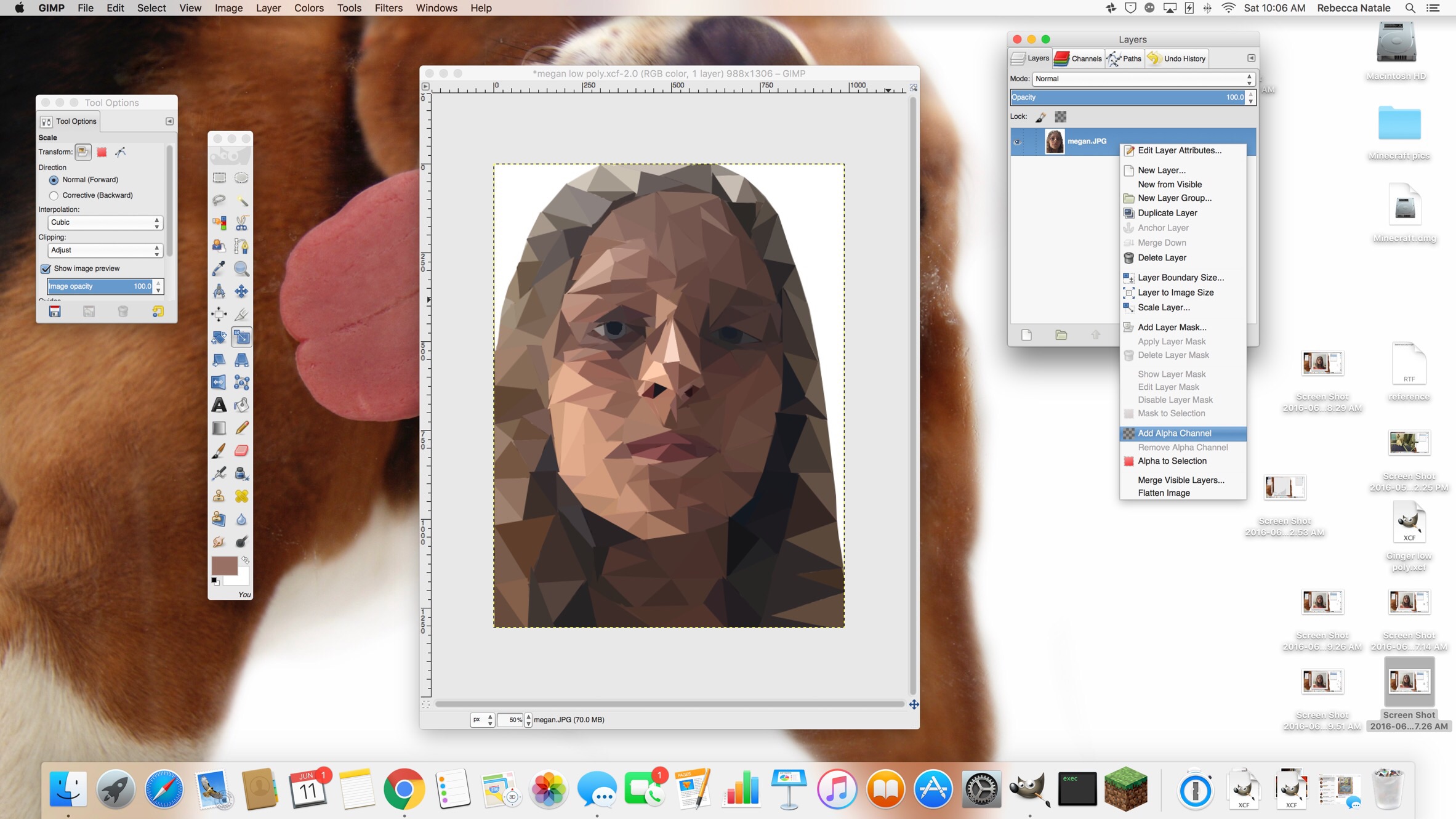This screenshot has width=1456, height=819.
Task: Toggle Lock pixels brush icon
Action: click(1041, 117)
